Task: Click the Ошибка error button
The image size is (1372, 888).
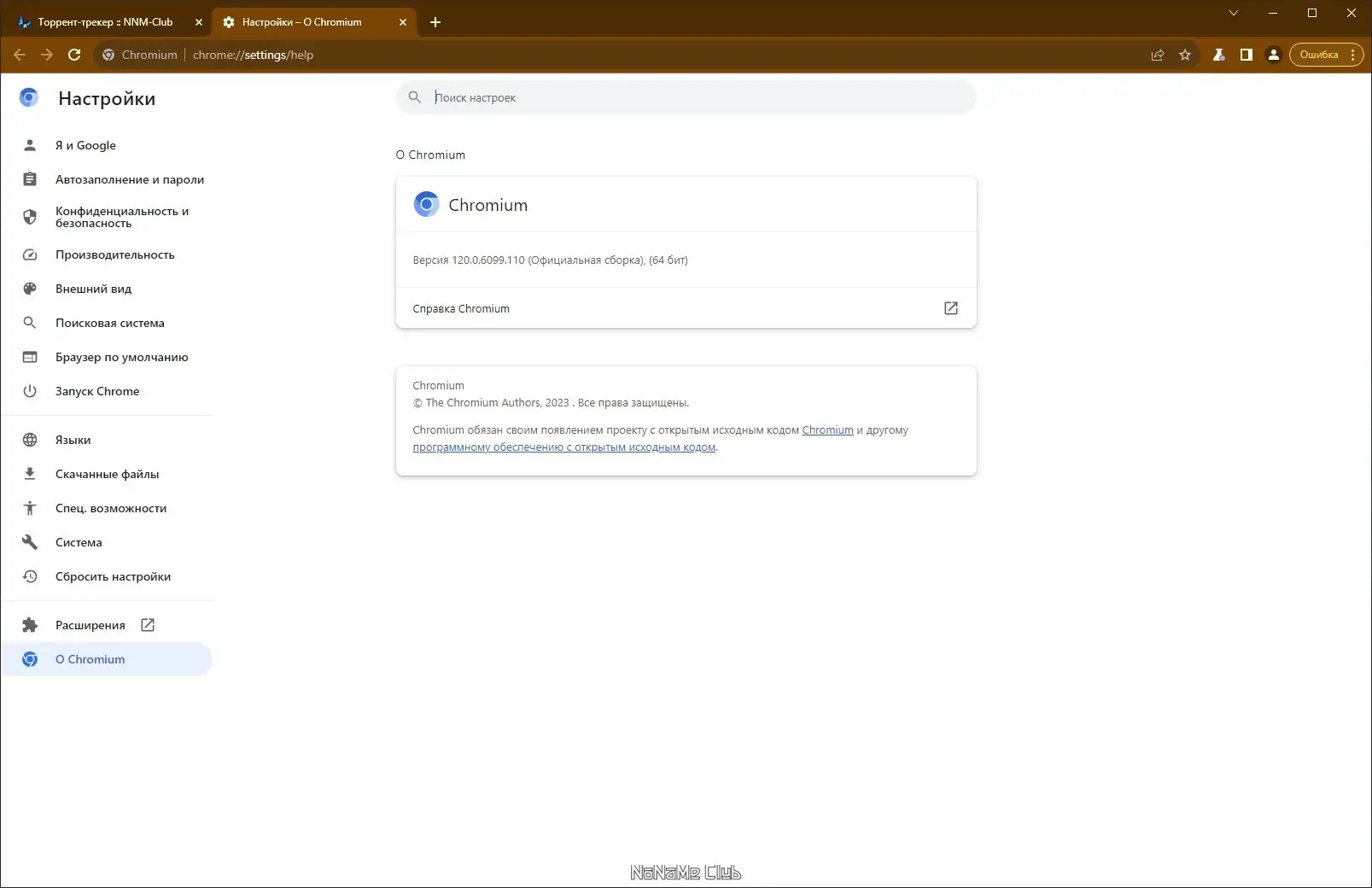Action: coord(1326,55)
